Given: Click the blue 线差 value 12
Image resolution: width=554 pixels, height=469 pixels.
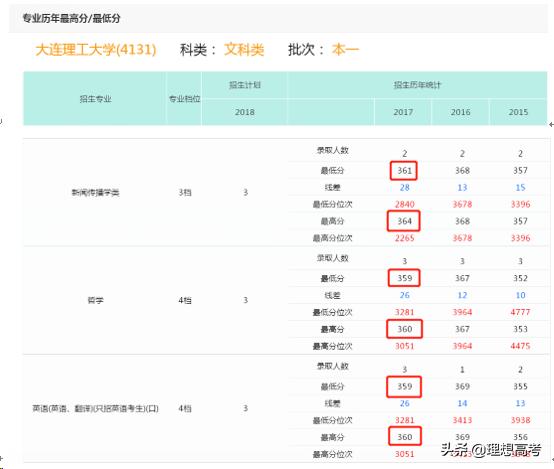Looking at the screenshot, I should pos(462,295).
